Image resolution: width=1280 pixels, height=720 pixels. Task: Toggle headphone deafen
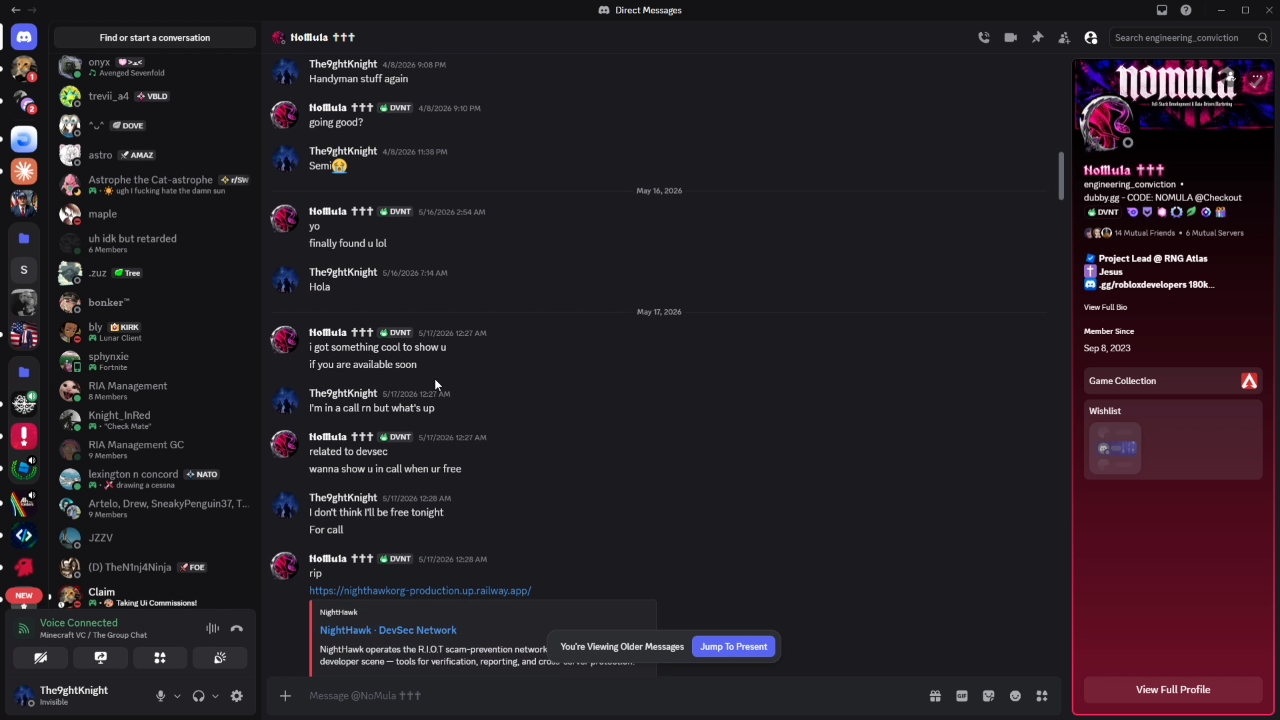[x=198, y=696]
